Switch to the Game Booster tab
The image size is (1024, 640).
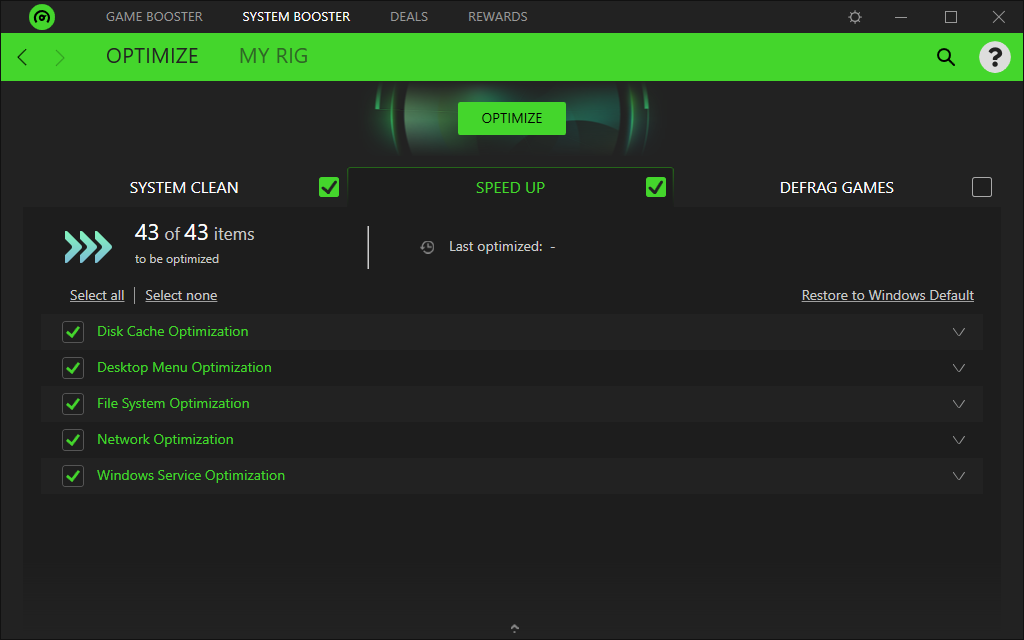click(x=154, y=17)
